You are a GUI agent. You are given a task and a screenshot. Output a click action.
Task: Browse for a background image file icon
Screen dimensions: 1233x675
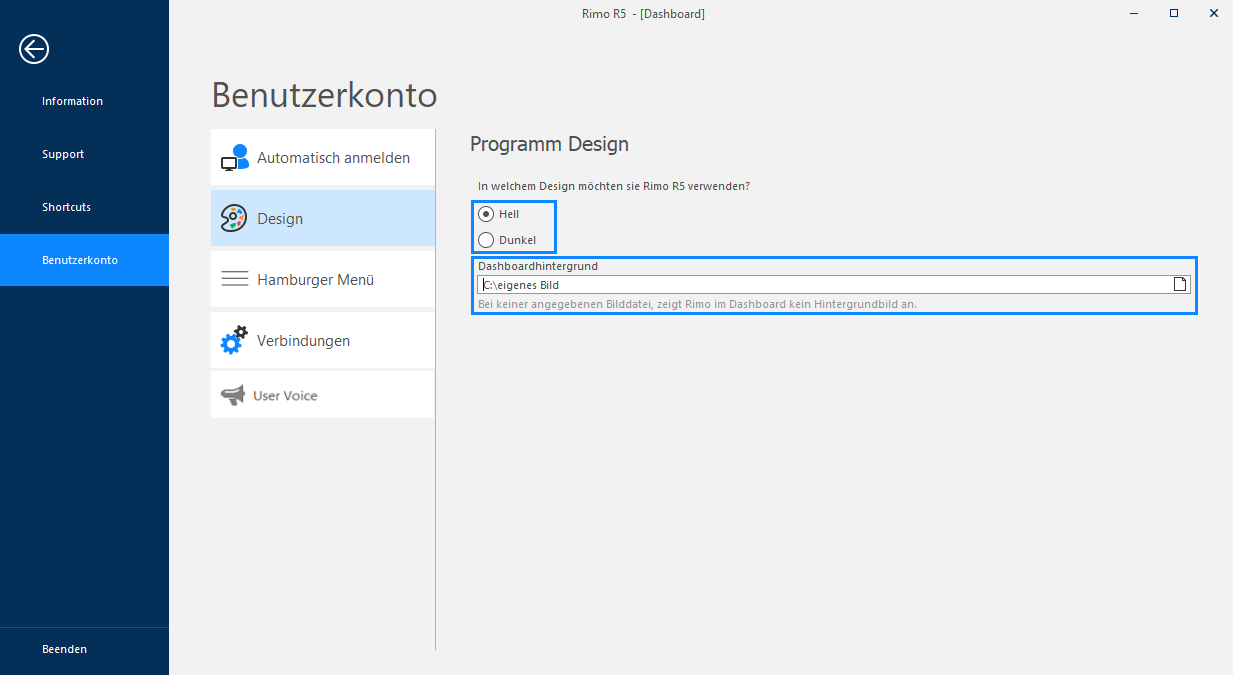1180,284
